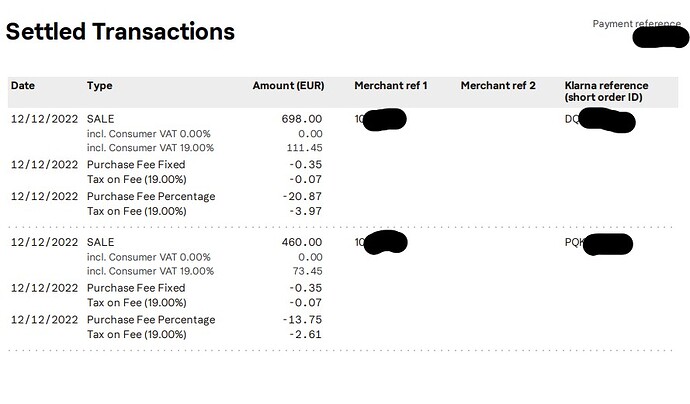
Task: Select the -2.61 tax on fee value
Action: [307, 334]
